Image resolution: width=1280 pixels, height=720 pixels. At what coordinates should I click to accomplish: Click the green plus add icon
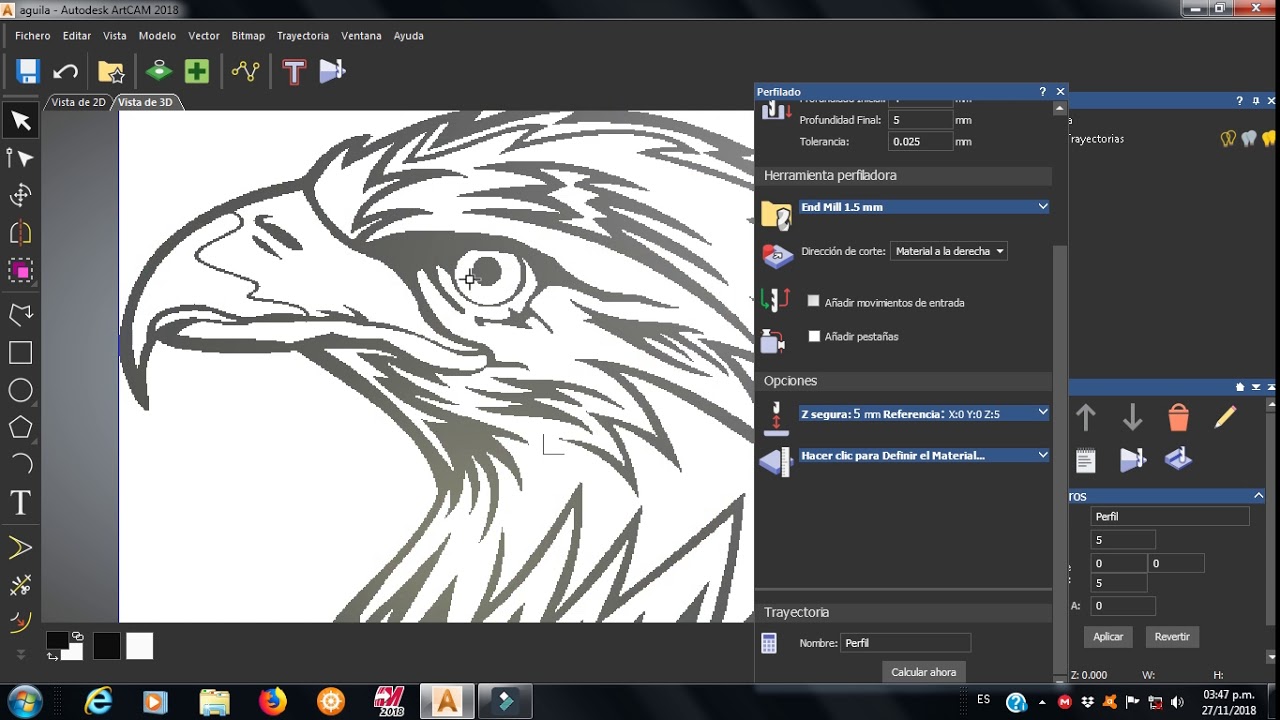197,71
